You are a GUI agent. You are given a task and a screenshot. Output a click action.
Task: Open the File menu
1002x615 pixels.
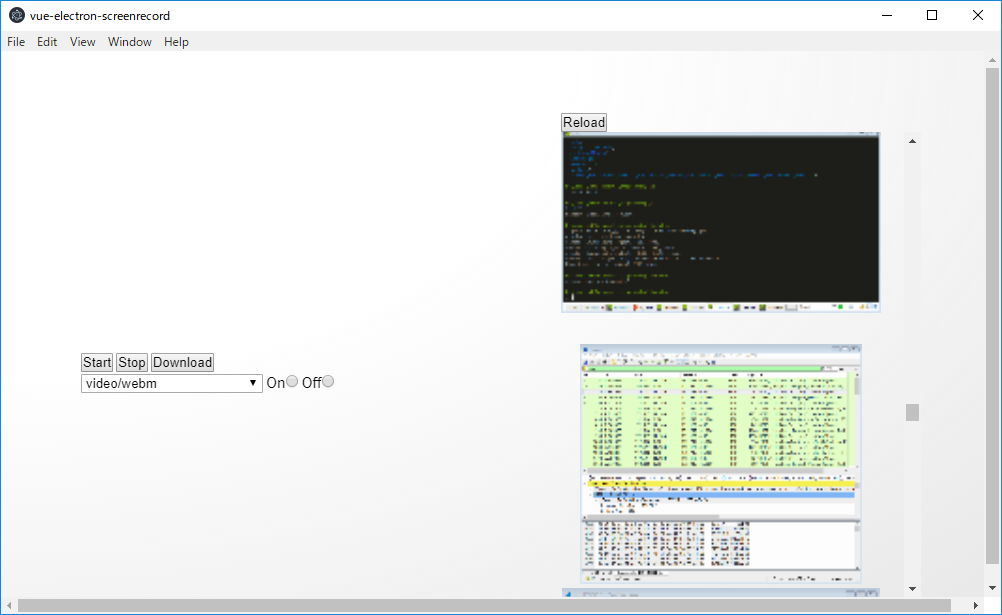(x=16, y=42)
